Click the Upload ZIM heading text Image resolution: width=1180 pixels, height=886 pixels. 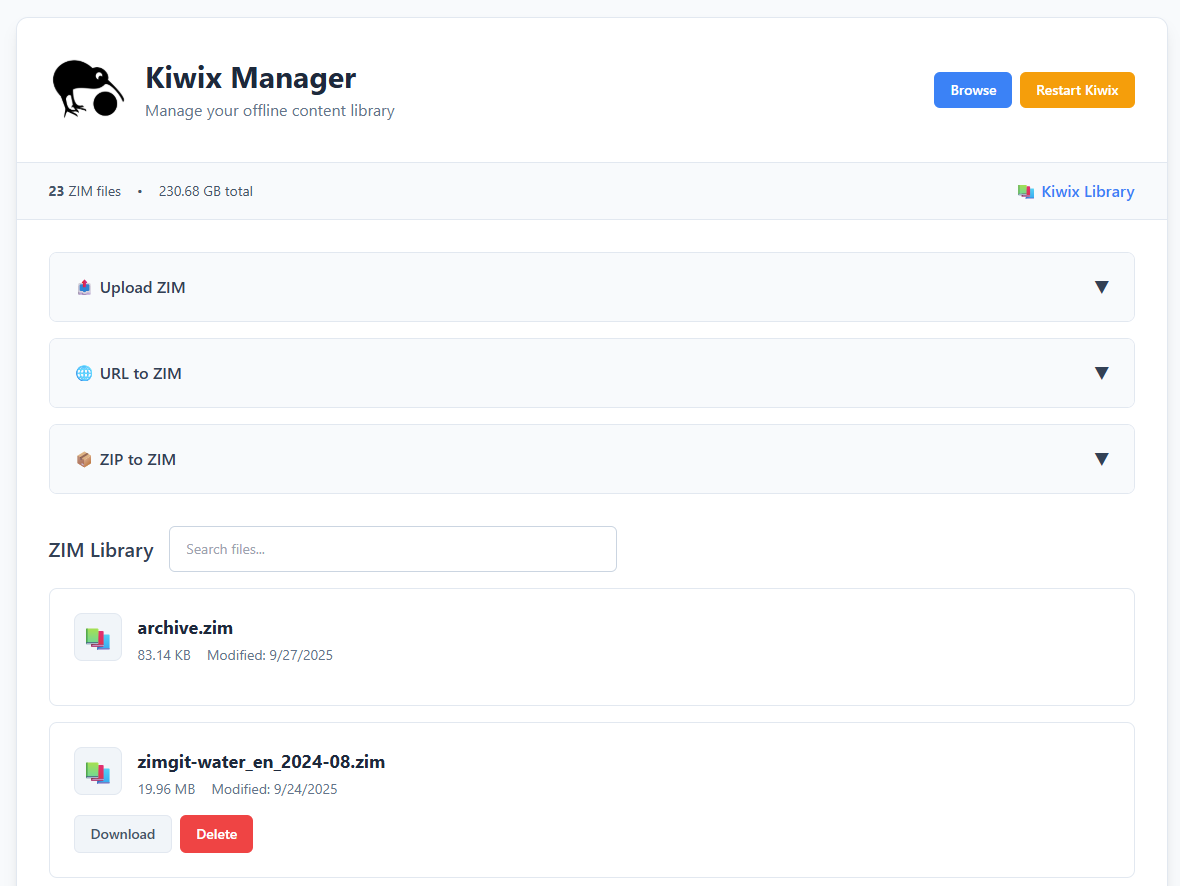point(143,288)
